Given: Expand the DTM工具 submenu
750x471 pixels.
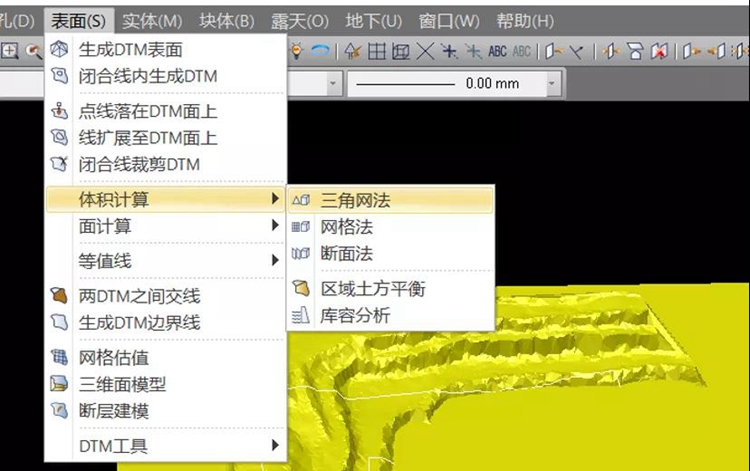Looking at the screenshot, I should tap(165, 446).
